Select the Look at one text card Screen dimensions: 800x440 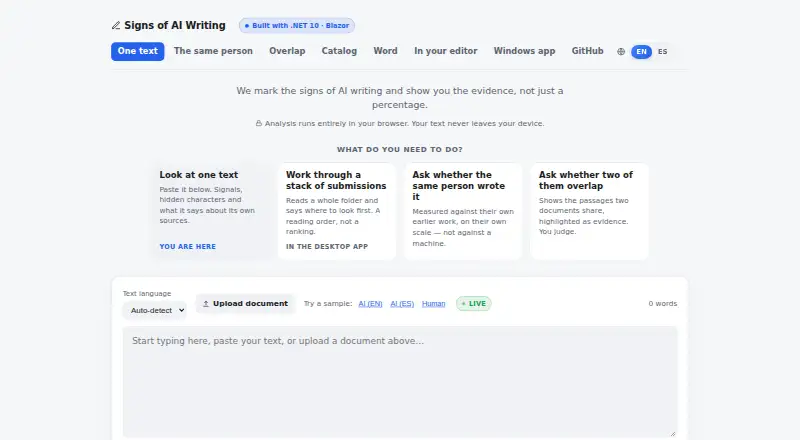pyautogui.click(x=209, y=211)
